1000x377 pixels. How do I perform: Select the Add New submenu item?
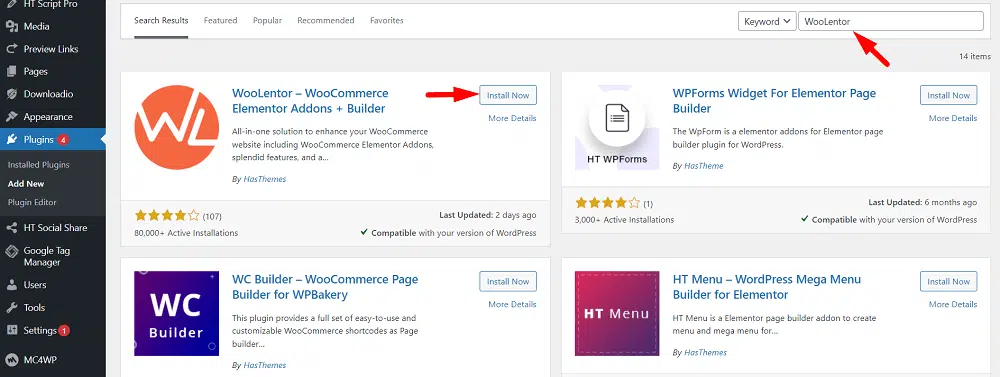pyautogui.click(x=26, y=184)
